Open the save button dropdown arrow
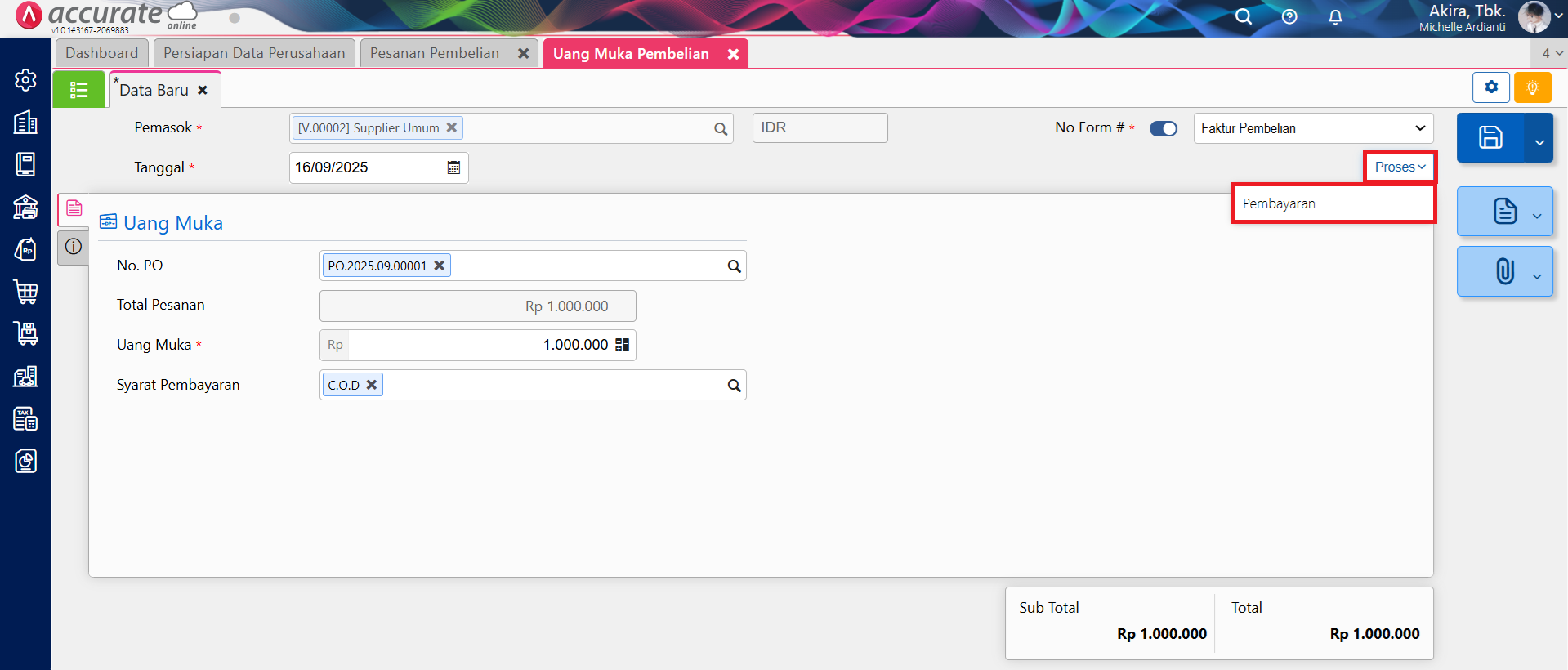Image resolution: width=1568 pixels, height=670 pixels. pos(1539,141)
